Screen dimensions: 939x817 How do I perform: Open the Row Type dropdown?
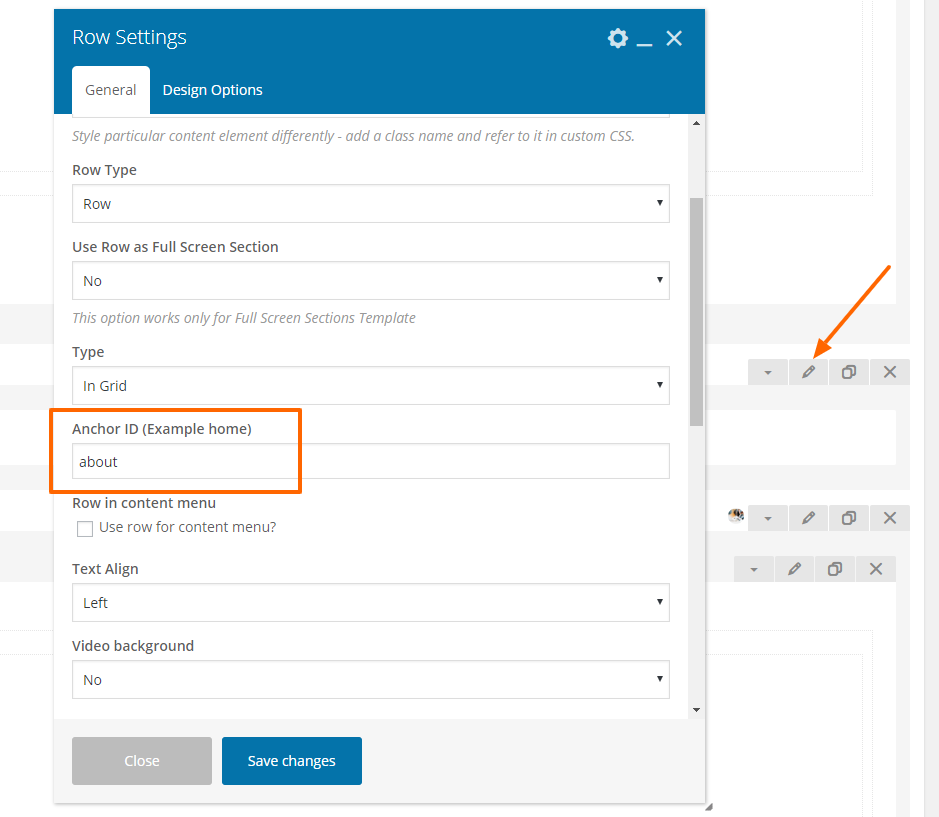[371, 204]
